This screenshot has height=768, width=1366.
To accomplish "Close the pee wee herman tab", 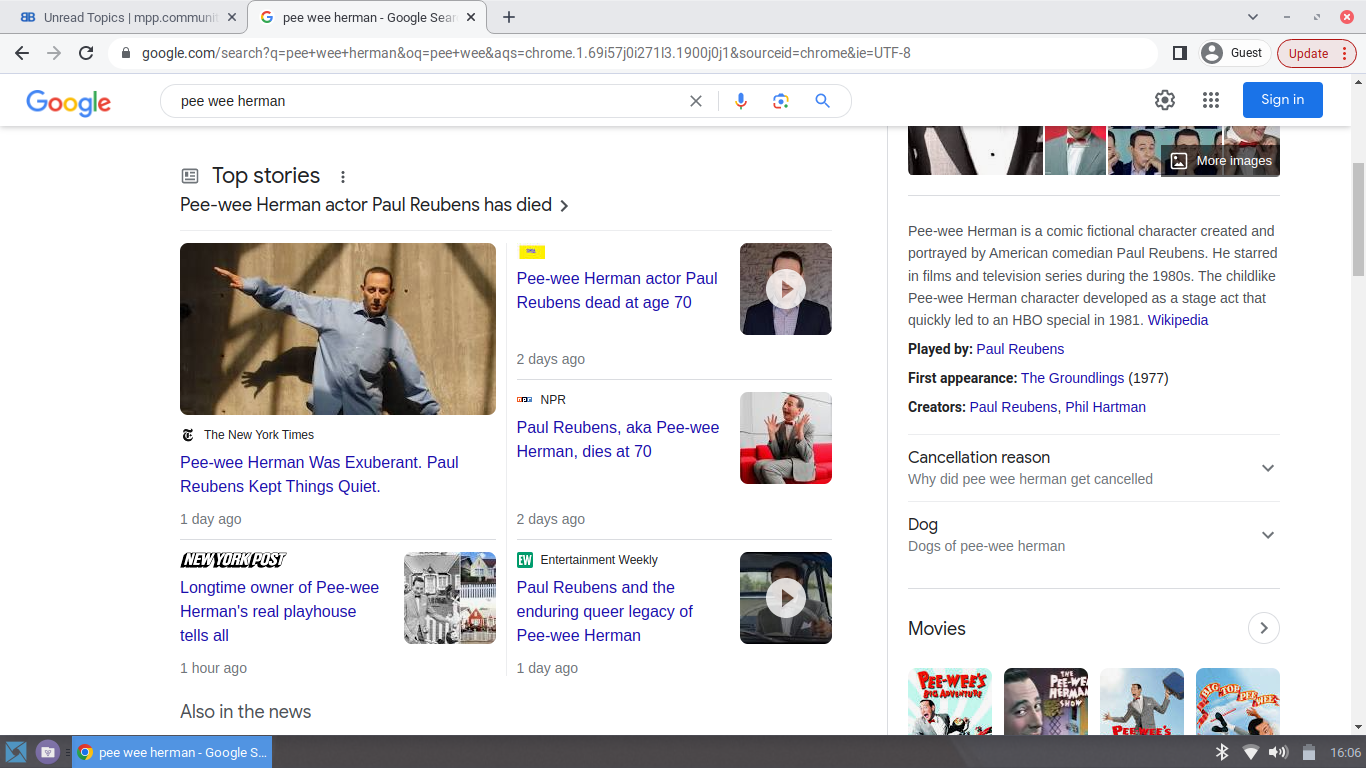I will tap(471, 17).
